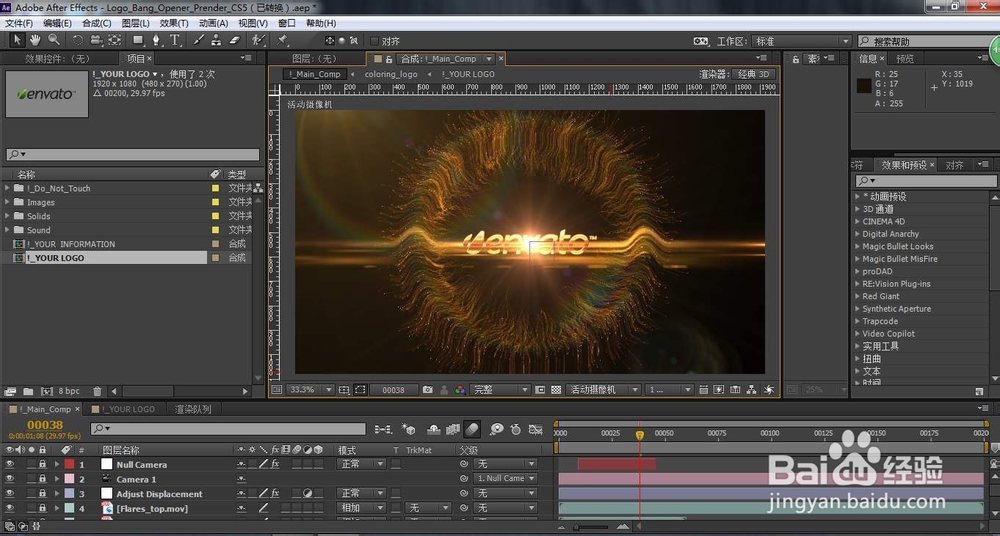The height and width of the screenshot is (536, 1000).
Task: Expand the Images folder in project
Action: point(8,202)
